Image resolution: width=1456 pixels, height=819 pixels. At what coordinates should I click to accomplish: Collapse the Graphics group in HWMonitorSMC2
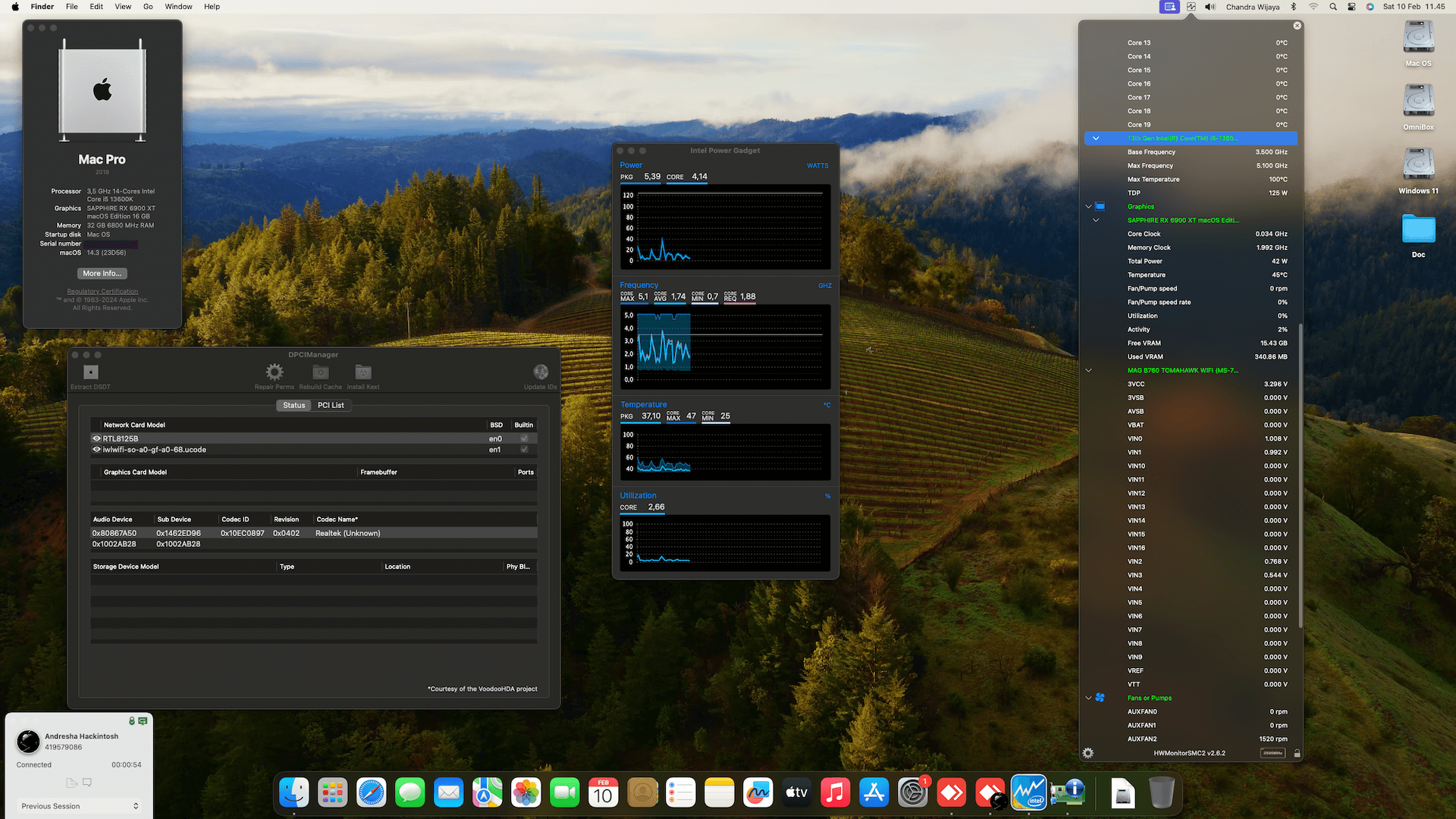[1088, 206]
